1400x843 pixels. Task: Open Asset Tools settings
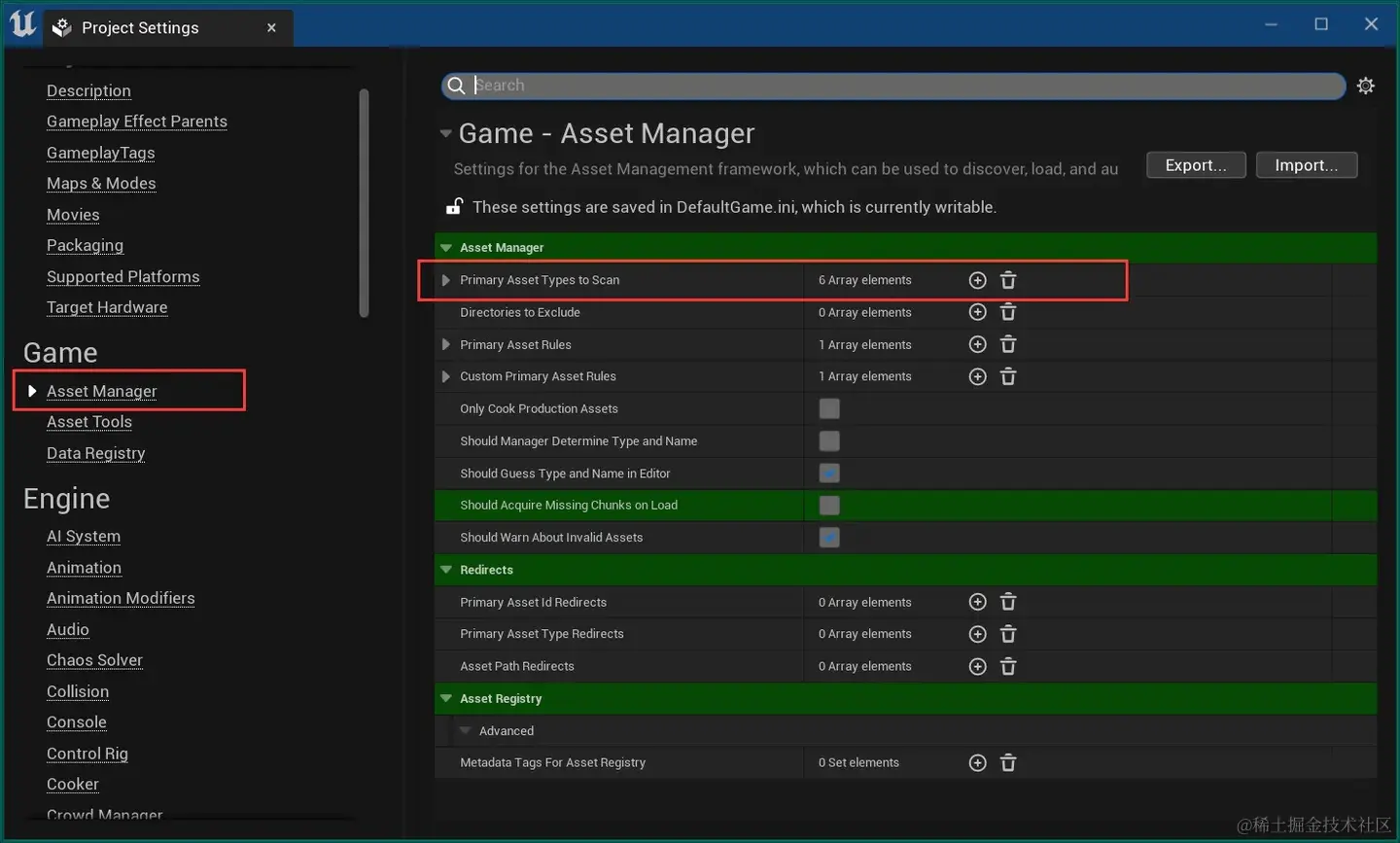pos(89,422)
